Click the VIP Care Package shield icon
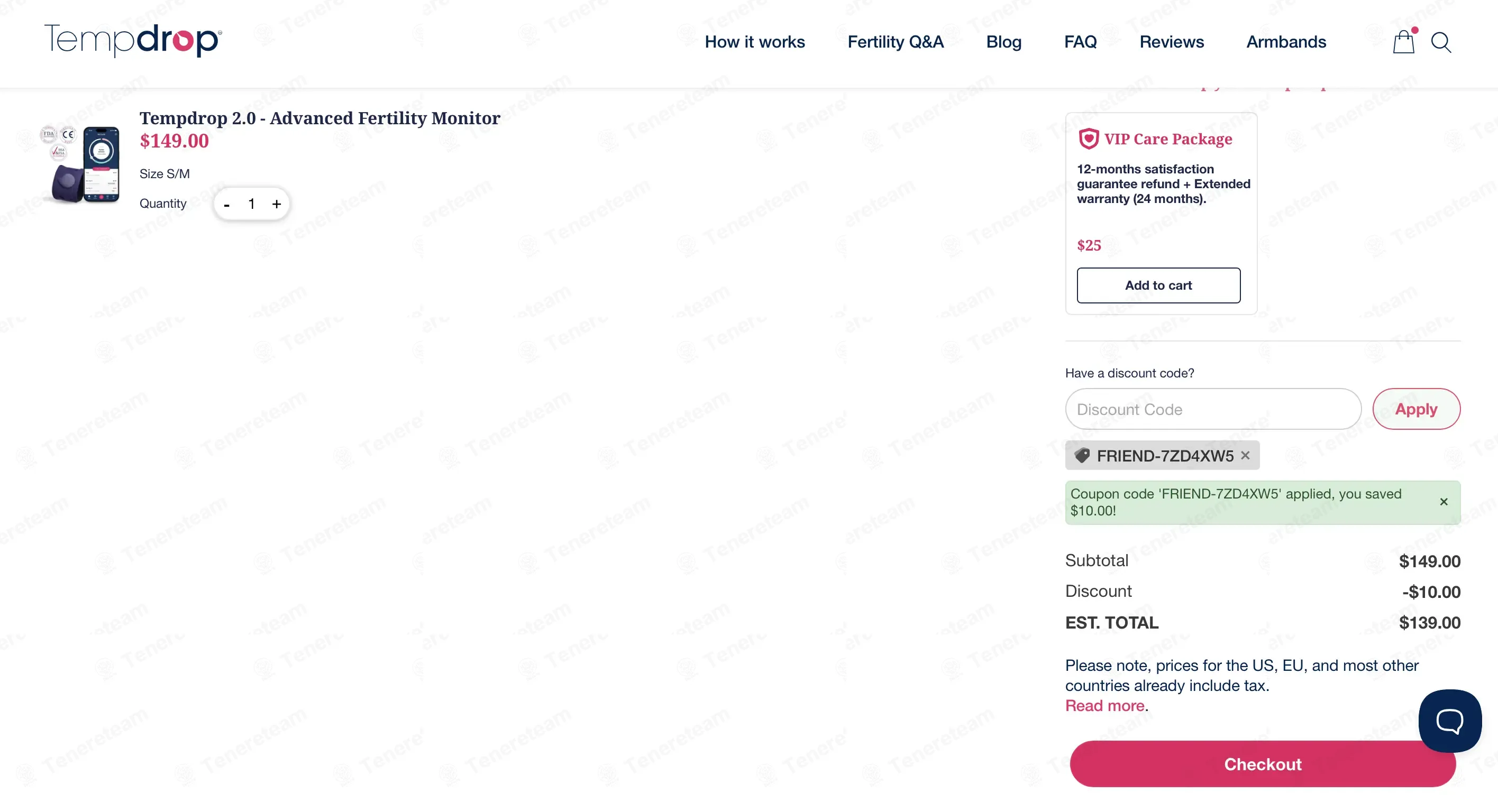Viewport: 1498px width, 812px height. click(x=1089, y=139)
